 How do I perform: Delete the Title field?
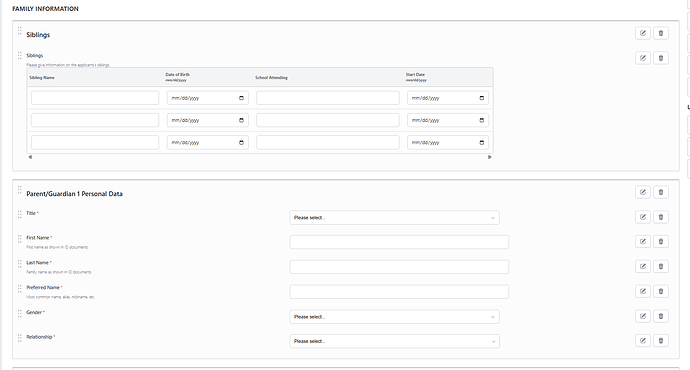pos(661,217)
